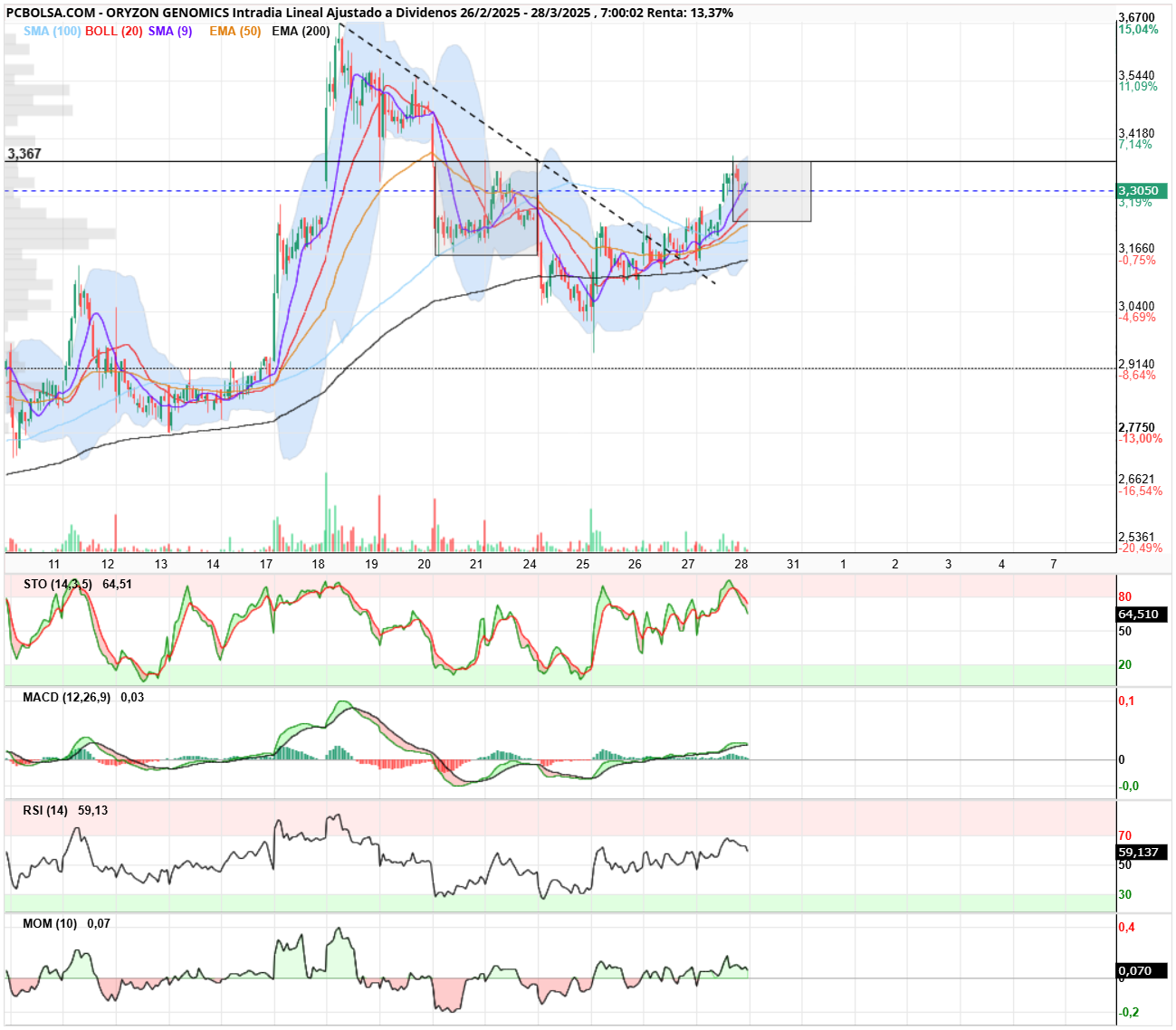Click the black 0,070 momentum value tag

click(x=1143, y=971)
